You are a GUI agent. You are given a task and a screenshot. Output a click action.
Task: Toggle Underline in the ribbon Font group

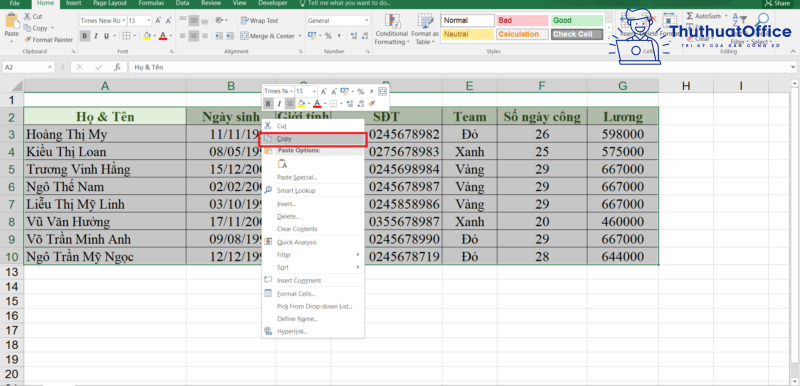click(x=106, y=36)
